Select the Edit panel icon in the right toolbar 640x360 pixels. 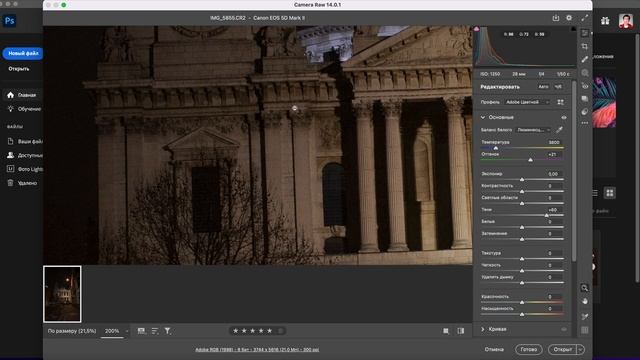(x=584, y=33)
